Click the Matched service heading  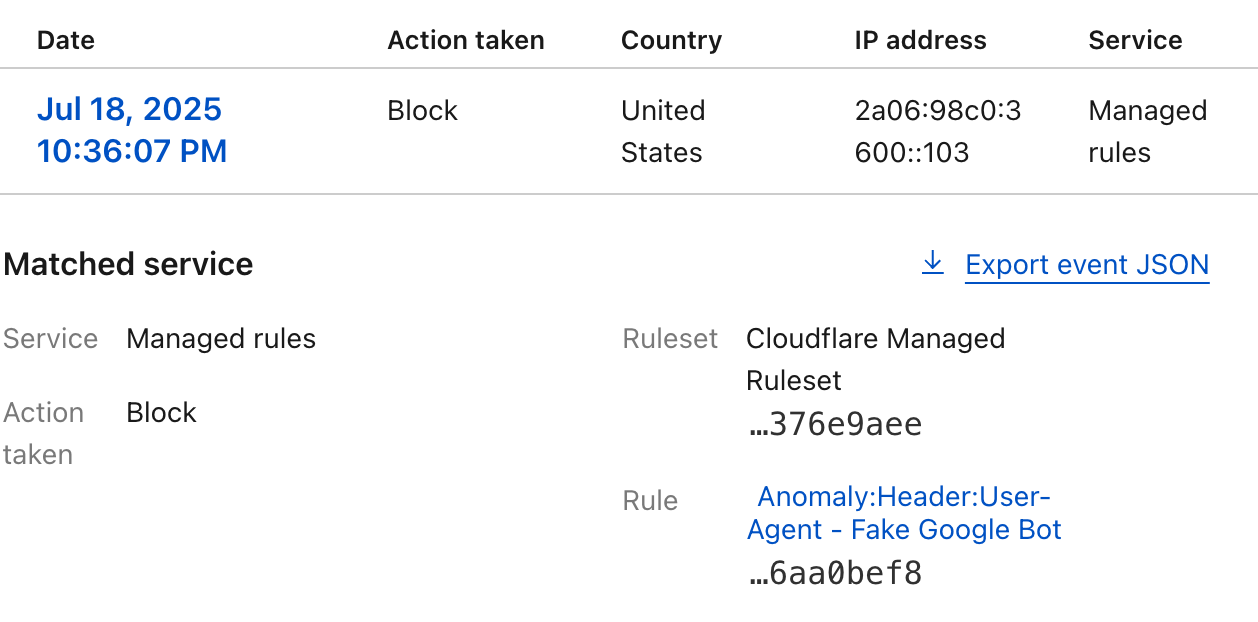[128, 264]
